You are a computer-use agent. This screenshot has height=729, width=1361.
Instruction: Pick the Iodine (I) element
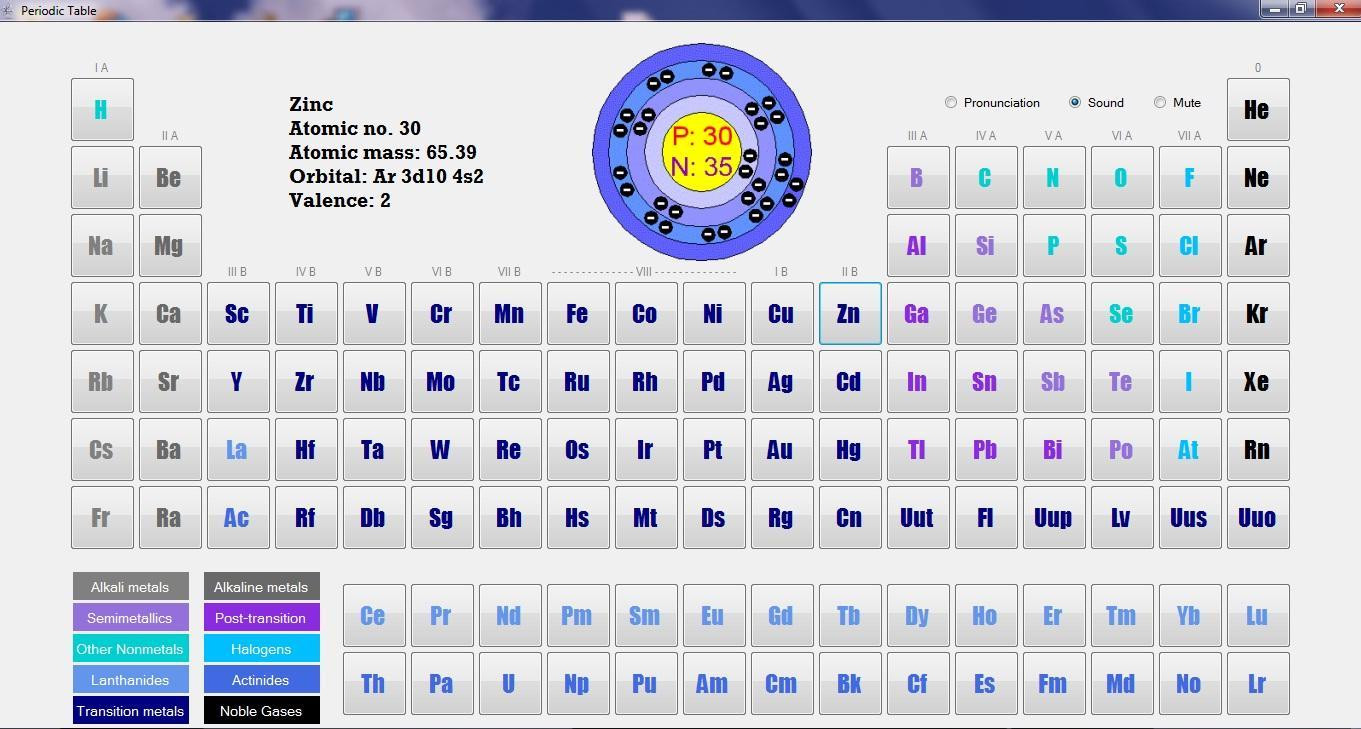(x=1190, y=382)
